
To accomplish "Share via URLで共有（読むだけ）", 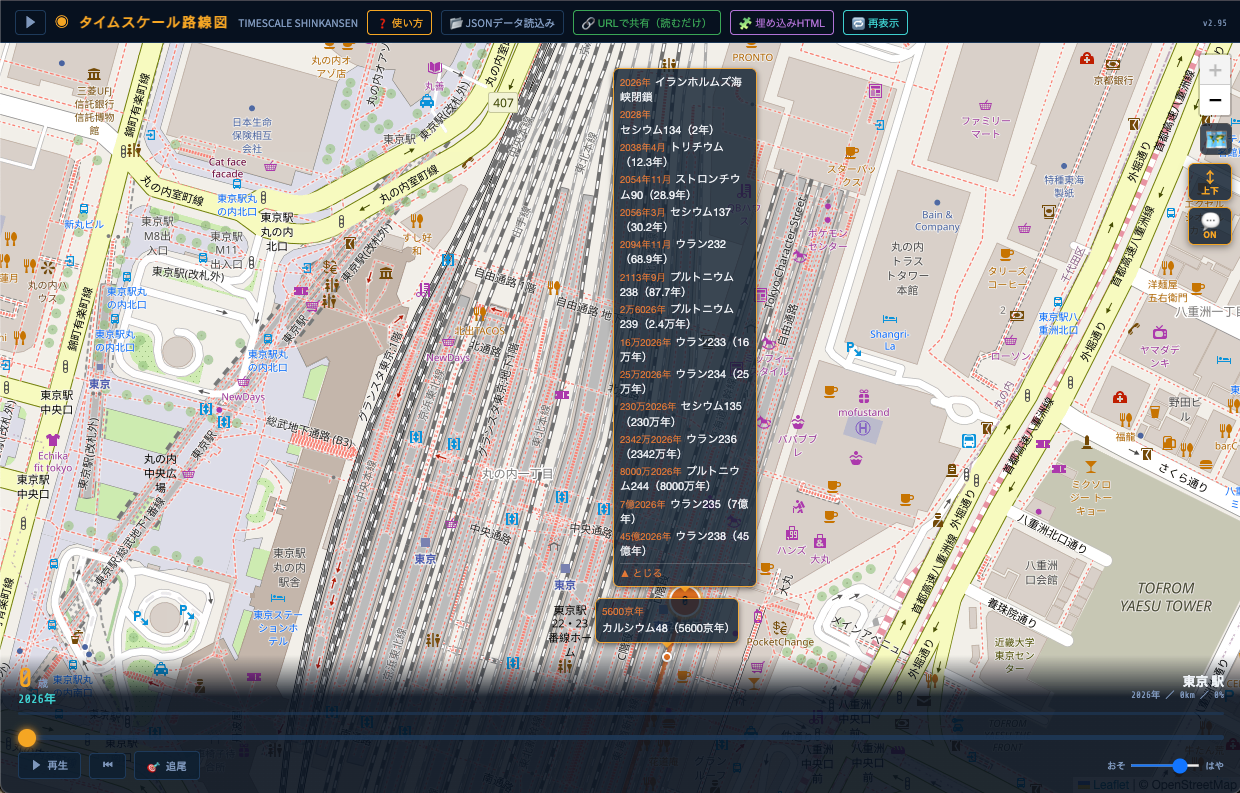I will click(x=647, y=22).
